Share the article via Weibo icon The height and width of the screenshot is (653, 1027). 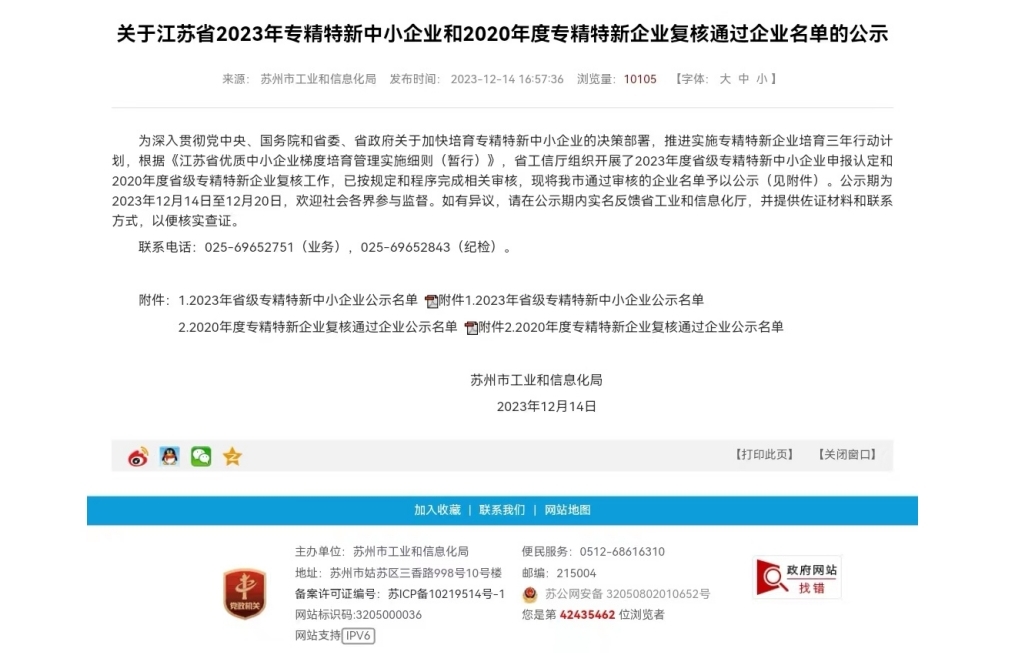click(138, 457)
